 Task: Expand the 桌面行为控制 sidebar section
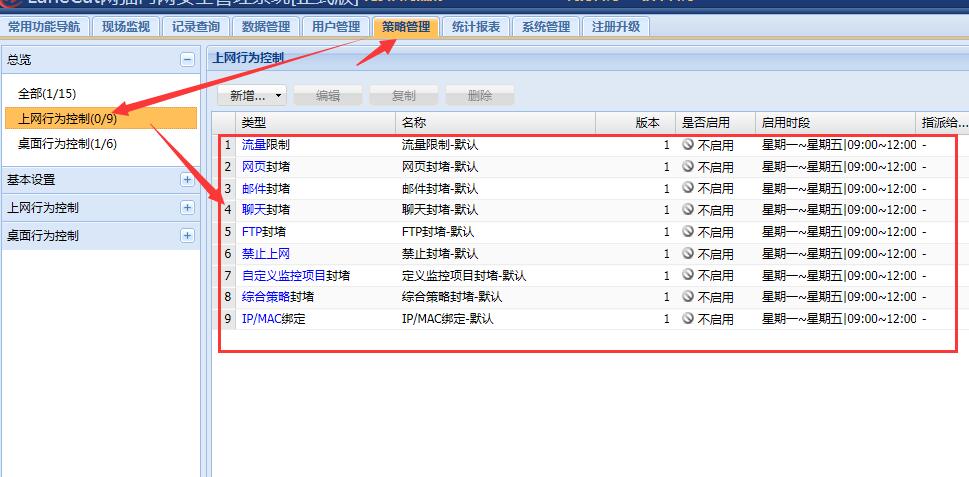(187, 236)
